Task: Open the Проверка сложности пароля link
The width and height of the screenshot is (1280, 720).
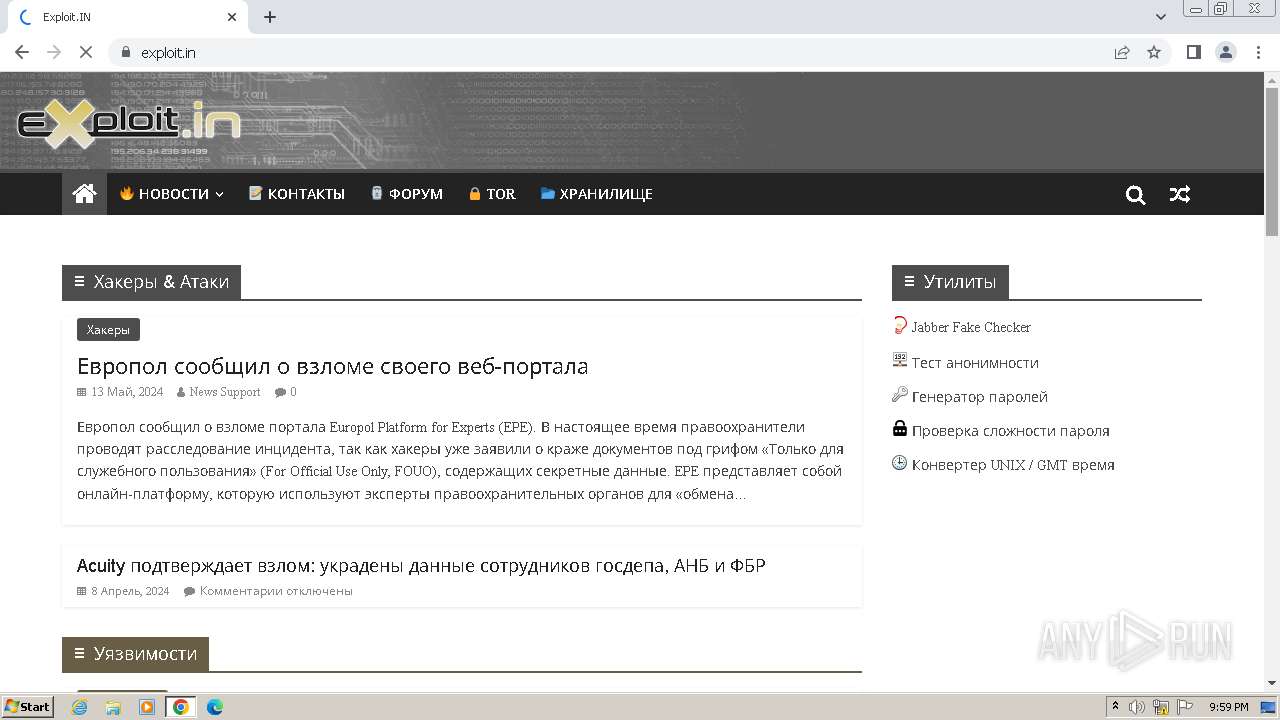Action: [x=1011, y=430]
